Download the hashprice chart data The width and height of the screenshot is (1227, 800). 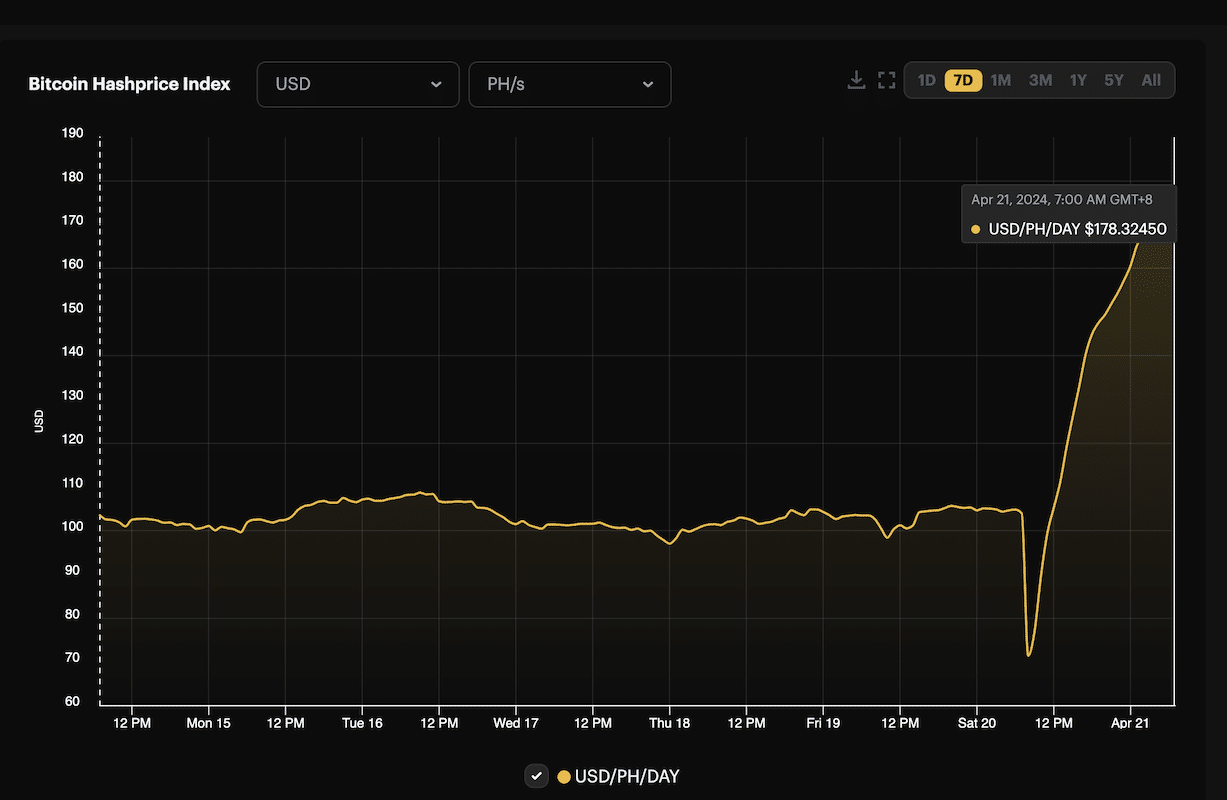[x=856, y=80]
